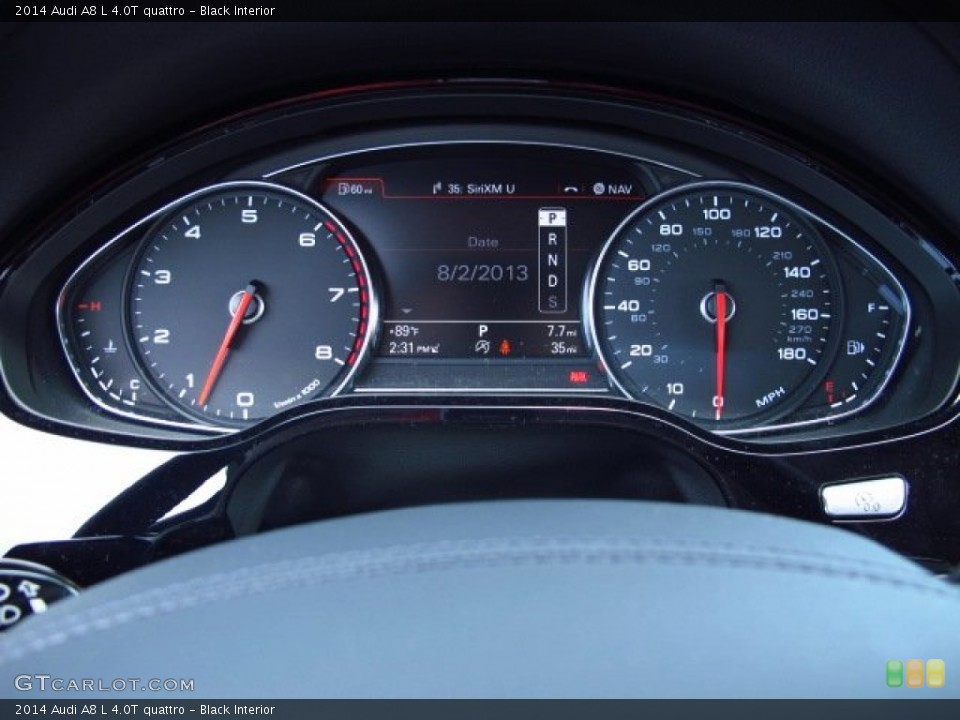
Task: Click the 180 mph mark on the speedometer
Action: click(x=791, y=353)
